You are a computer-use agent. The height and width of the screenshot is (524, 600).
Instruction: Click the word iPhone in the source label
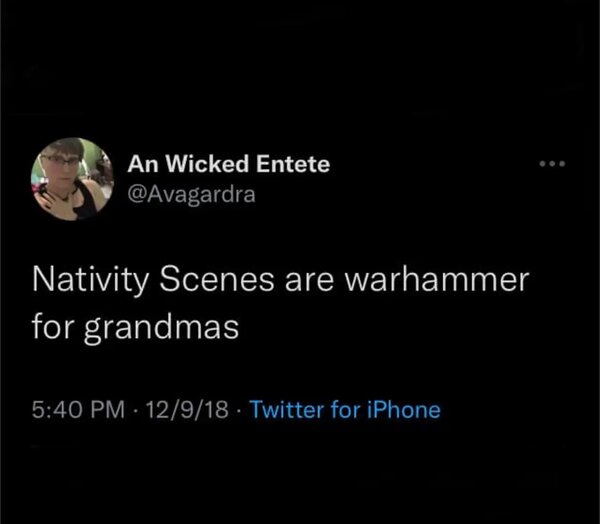click(x=404, y=410)
